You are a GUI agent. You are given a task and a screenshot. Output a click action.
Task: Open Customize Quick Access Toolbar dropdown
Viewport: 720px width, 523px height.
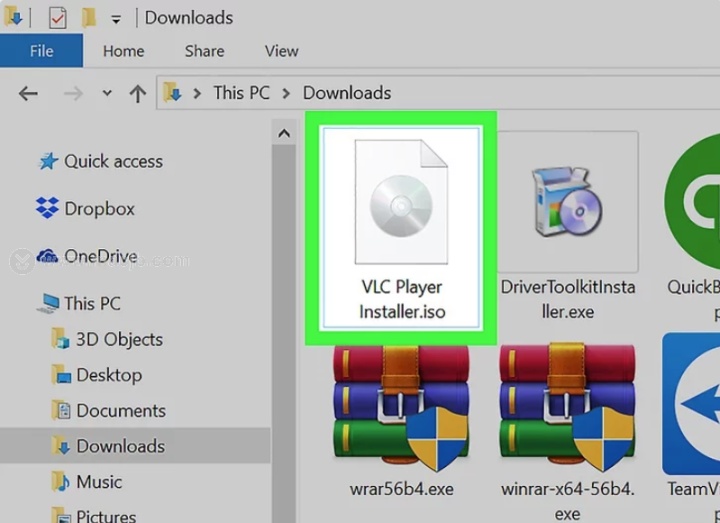(116, 19)
